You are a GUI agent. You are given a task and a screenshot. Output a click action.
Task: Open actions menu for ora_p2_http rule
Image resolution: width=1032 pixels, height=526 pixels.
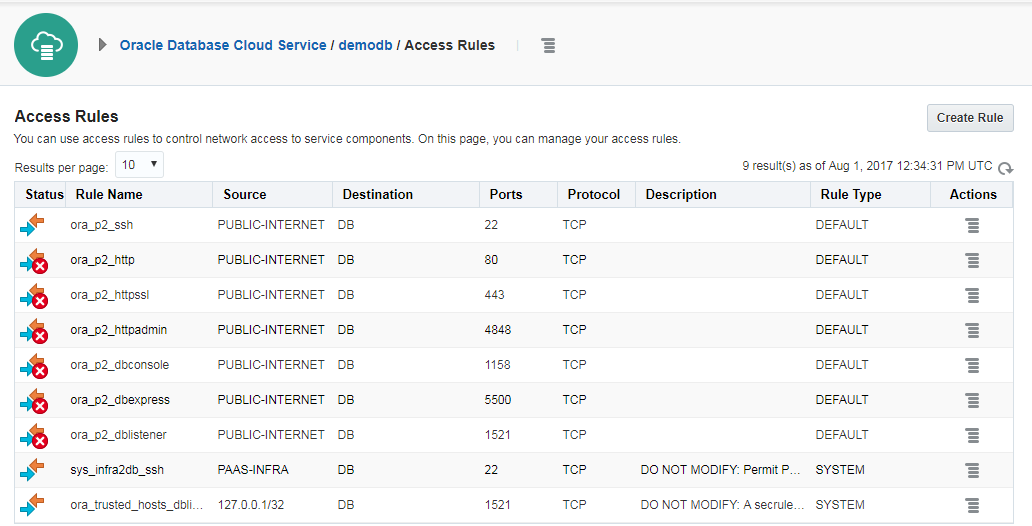click(x=972, y=260)
